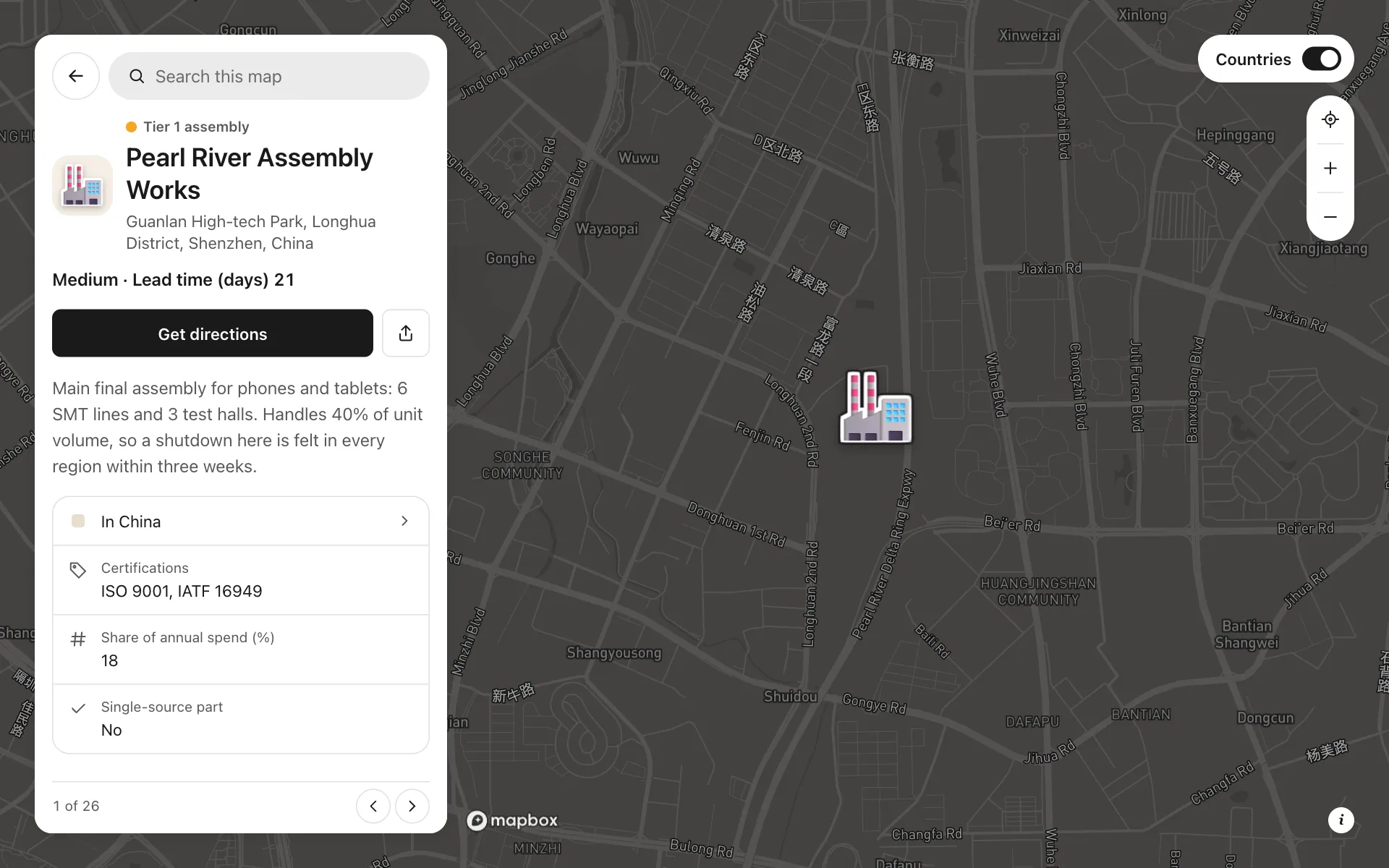This screenshot has width=1389, height=868.
Task: Open the map info button
Action: [x=1341, y=820]
